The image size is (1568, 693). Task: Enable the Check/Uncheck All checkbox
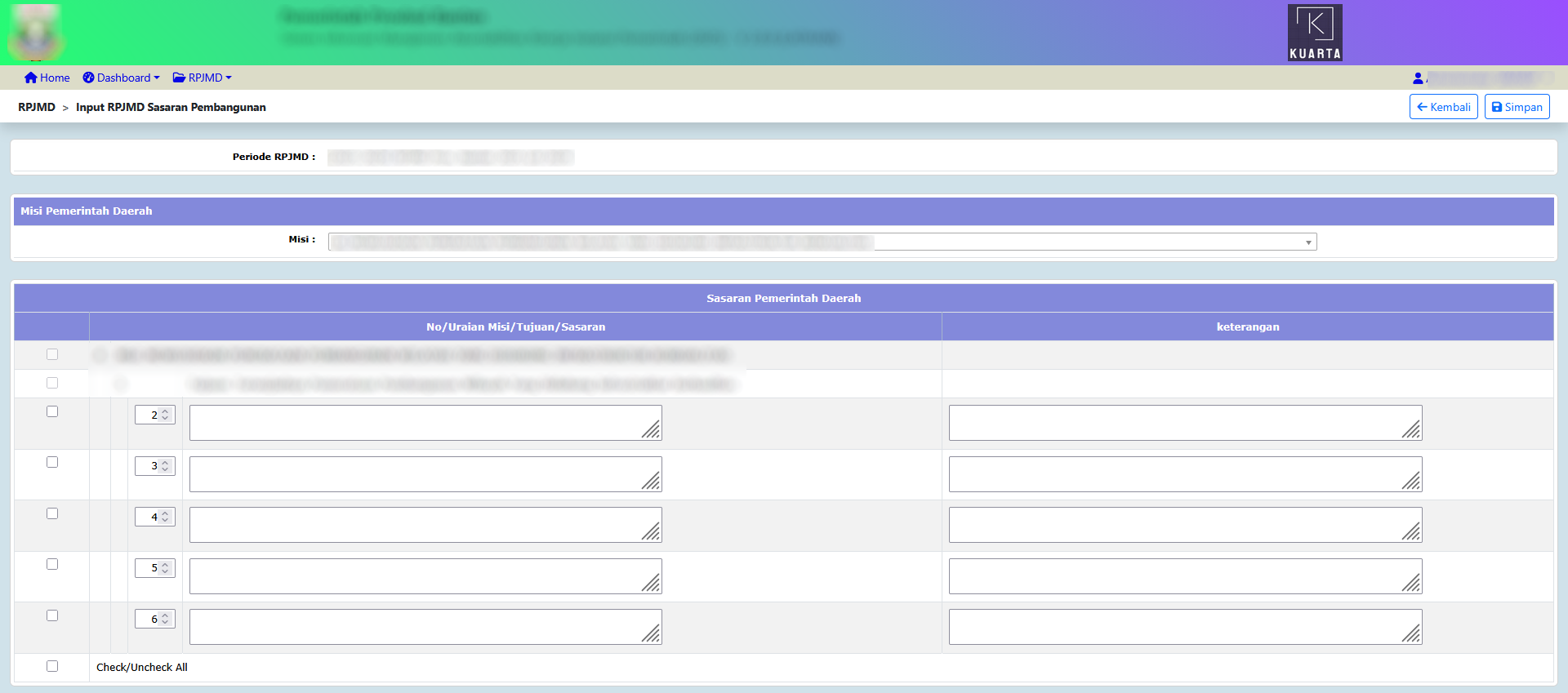click(x=52, y=666)
